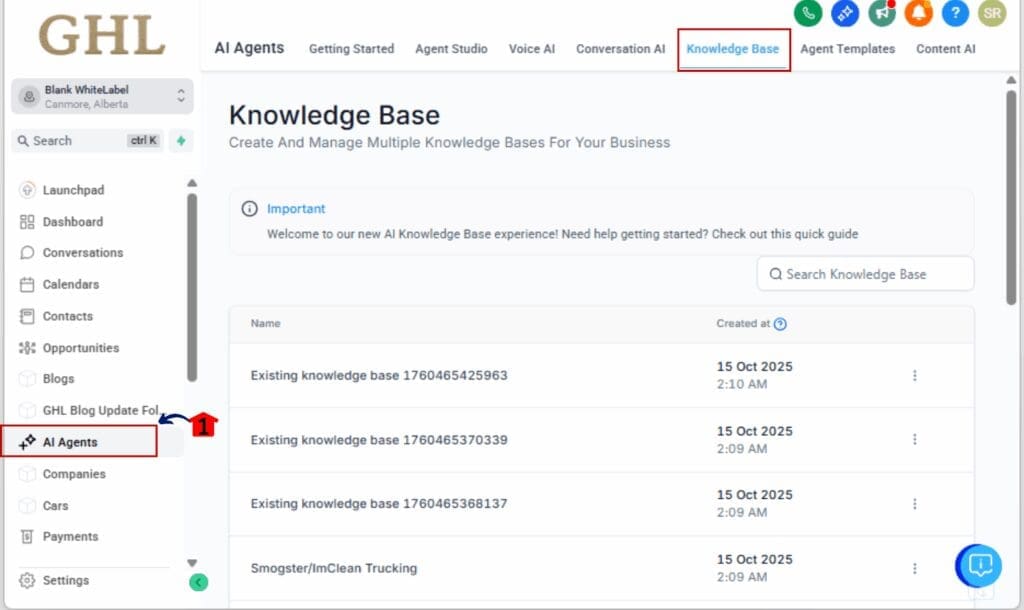Open the chat widget bubble

(978, 565)
